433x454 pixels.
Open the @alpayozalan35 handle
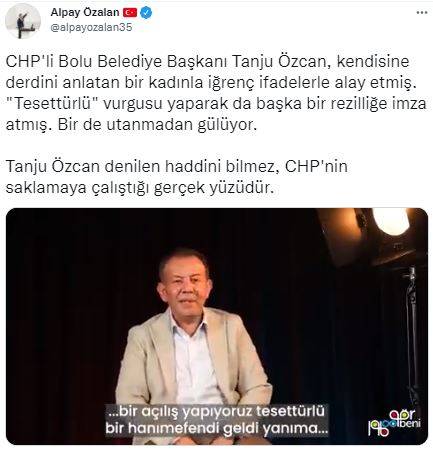(x=91, y=27)
